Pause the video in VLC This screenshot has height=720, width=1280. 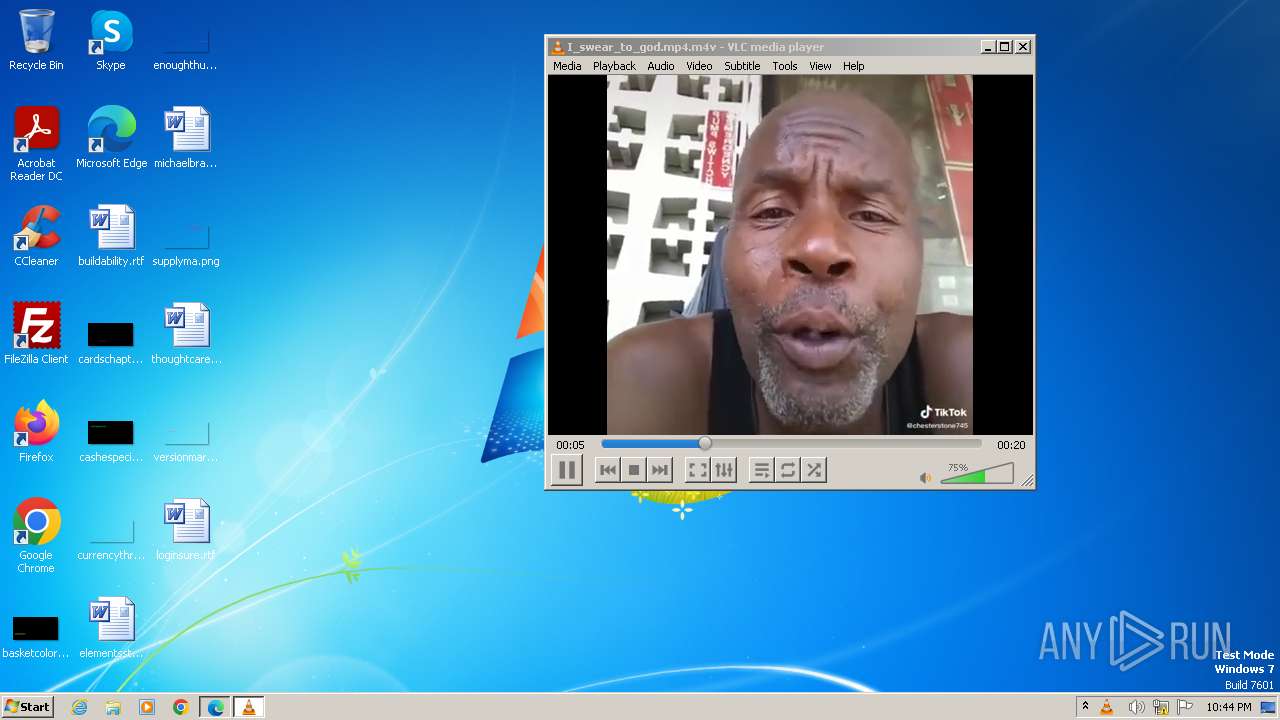(567, 470)
